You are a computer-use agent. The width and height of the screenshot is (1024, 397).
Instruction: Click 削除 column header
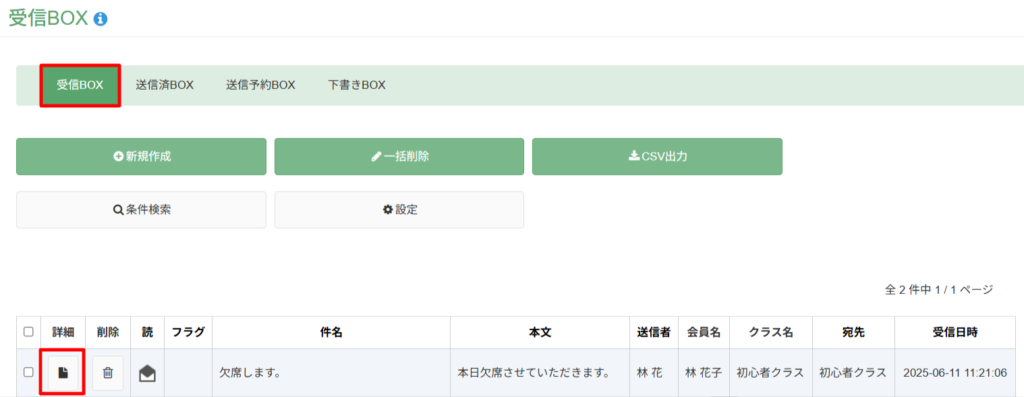(108, 332)
